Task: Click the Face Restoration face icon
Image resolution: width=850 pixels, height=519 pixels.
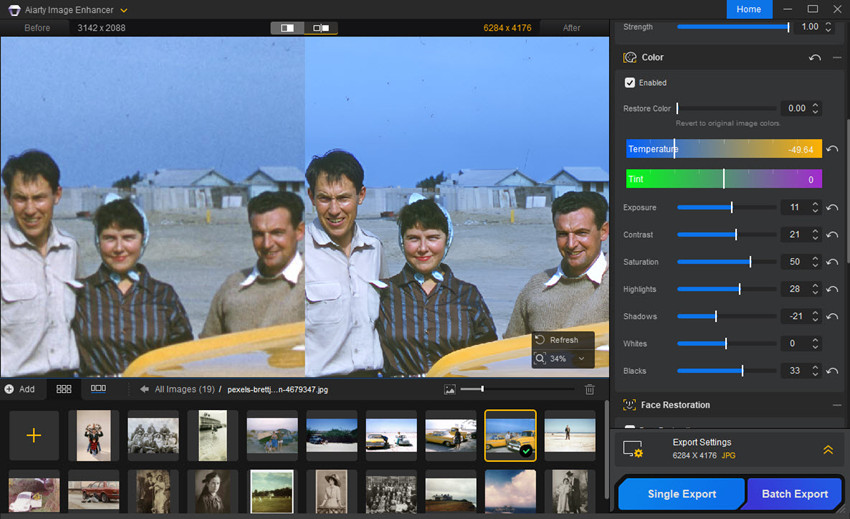Action: pos(629,405)
